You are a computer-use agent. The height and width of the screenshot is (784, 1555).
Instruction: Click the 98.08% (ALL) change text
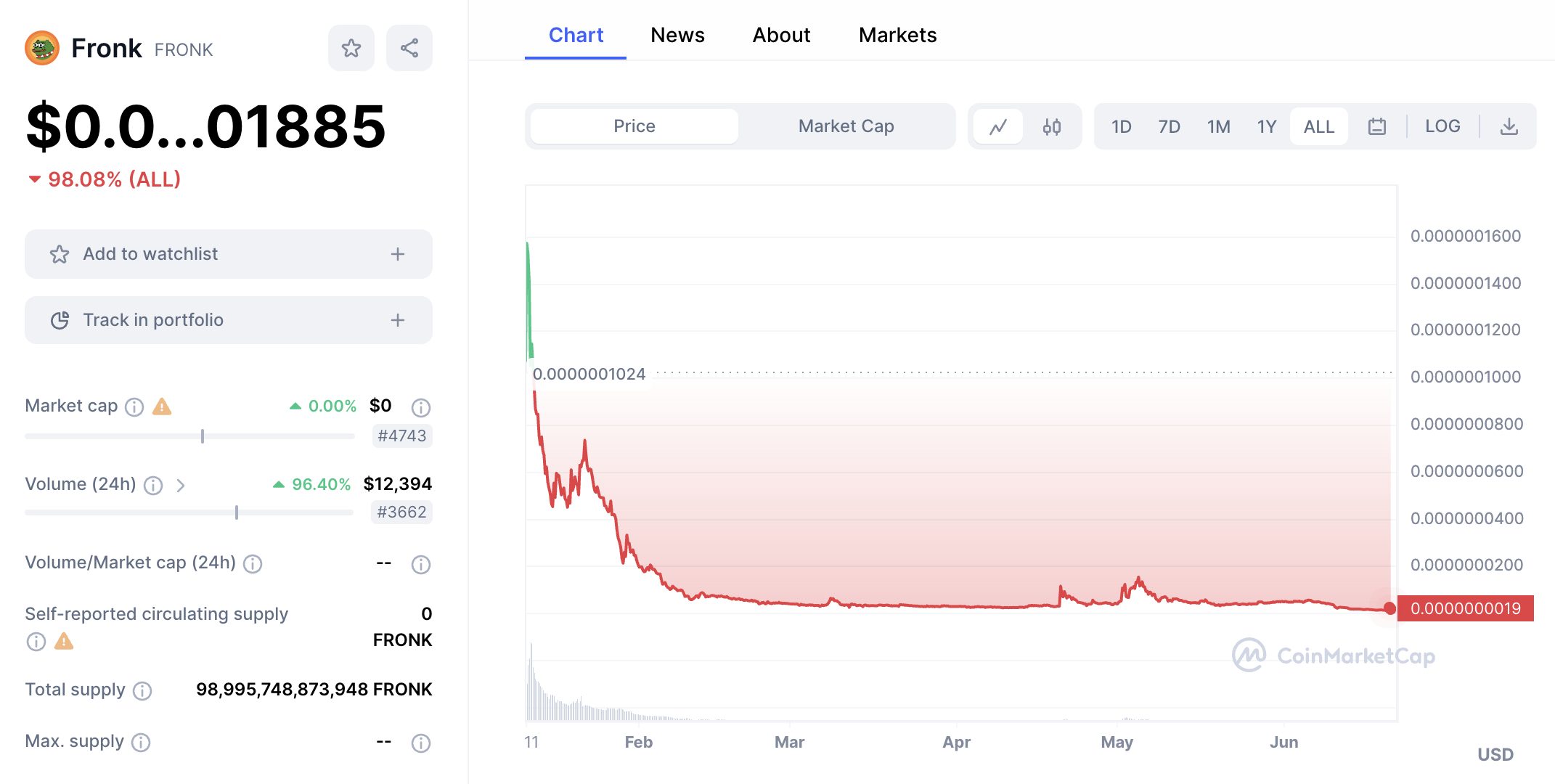(115, 179)
